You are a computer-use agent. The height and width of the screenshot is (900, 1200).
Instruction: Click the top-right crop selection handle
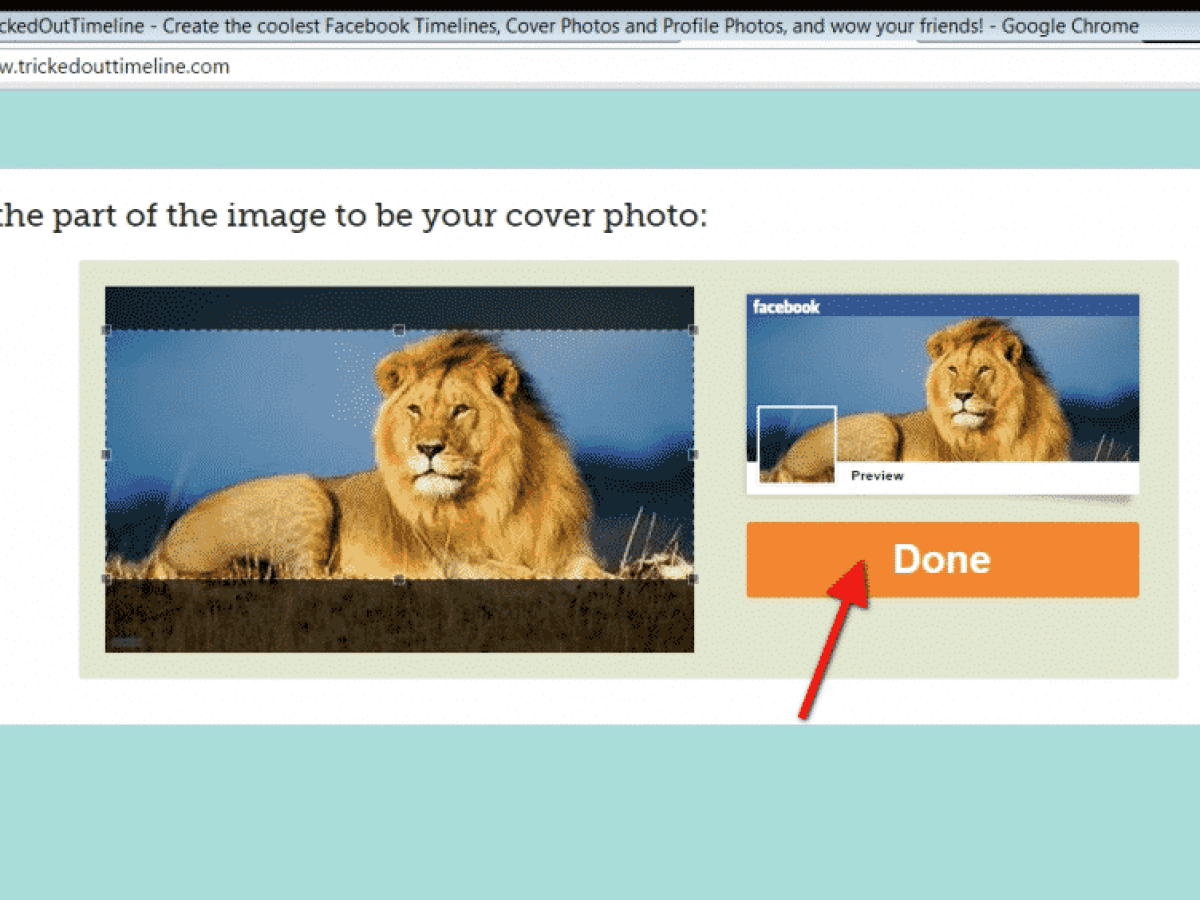click(693, 330)
